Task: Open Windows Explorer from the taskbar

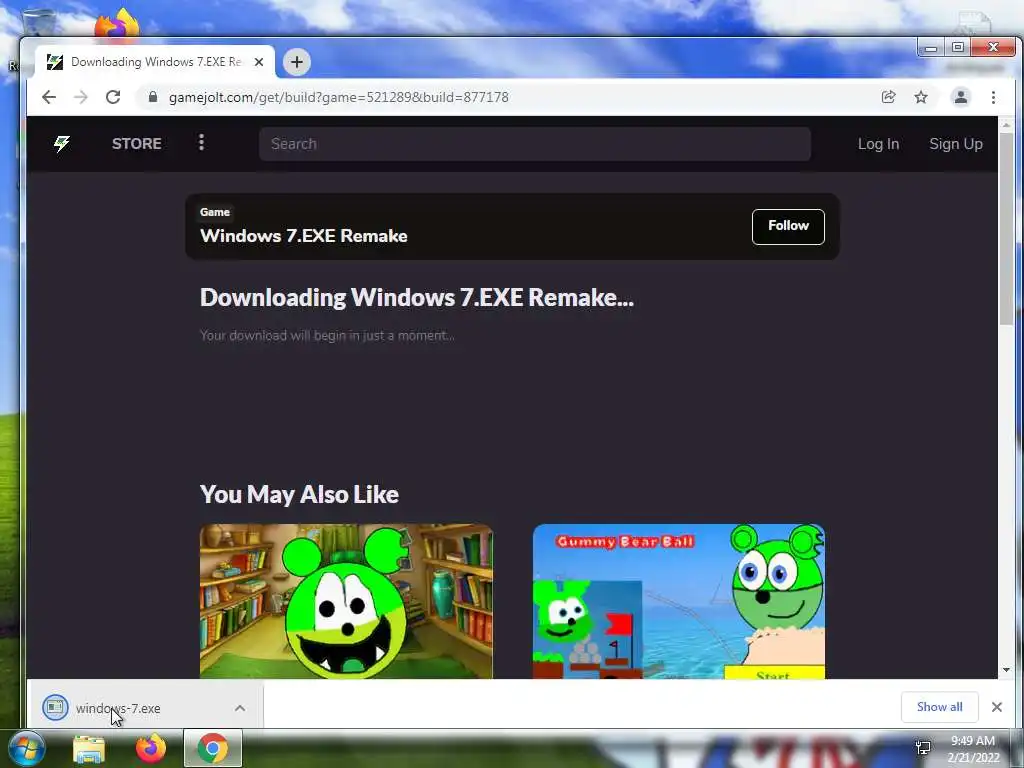Action: click(x=89, y=749)
